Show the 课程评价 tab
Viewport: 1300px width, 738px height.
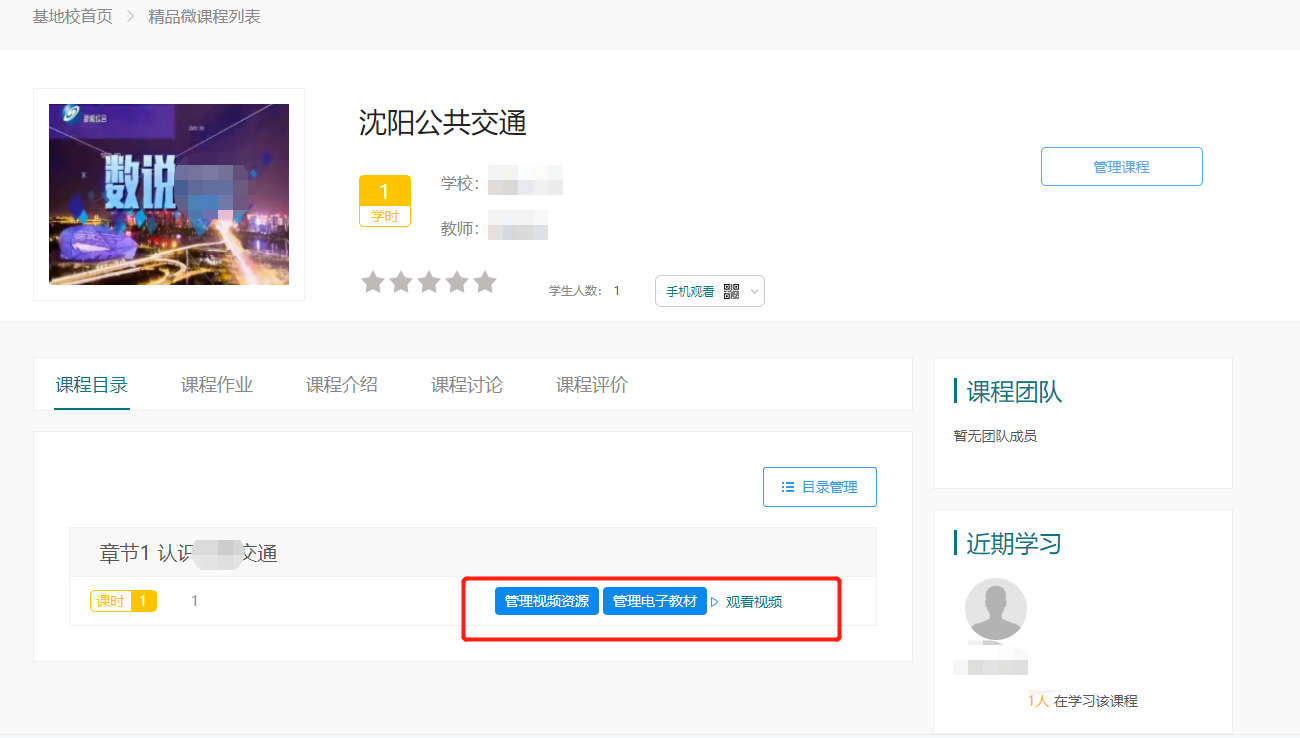592,385
